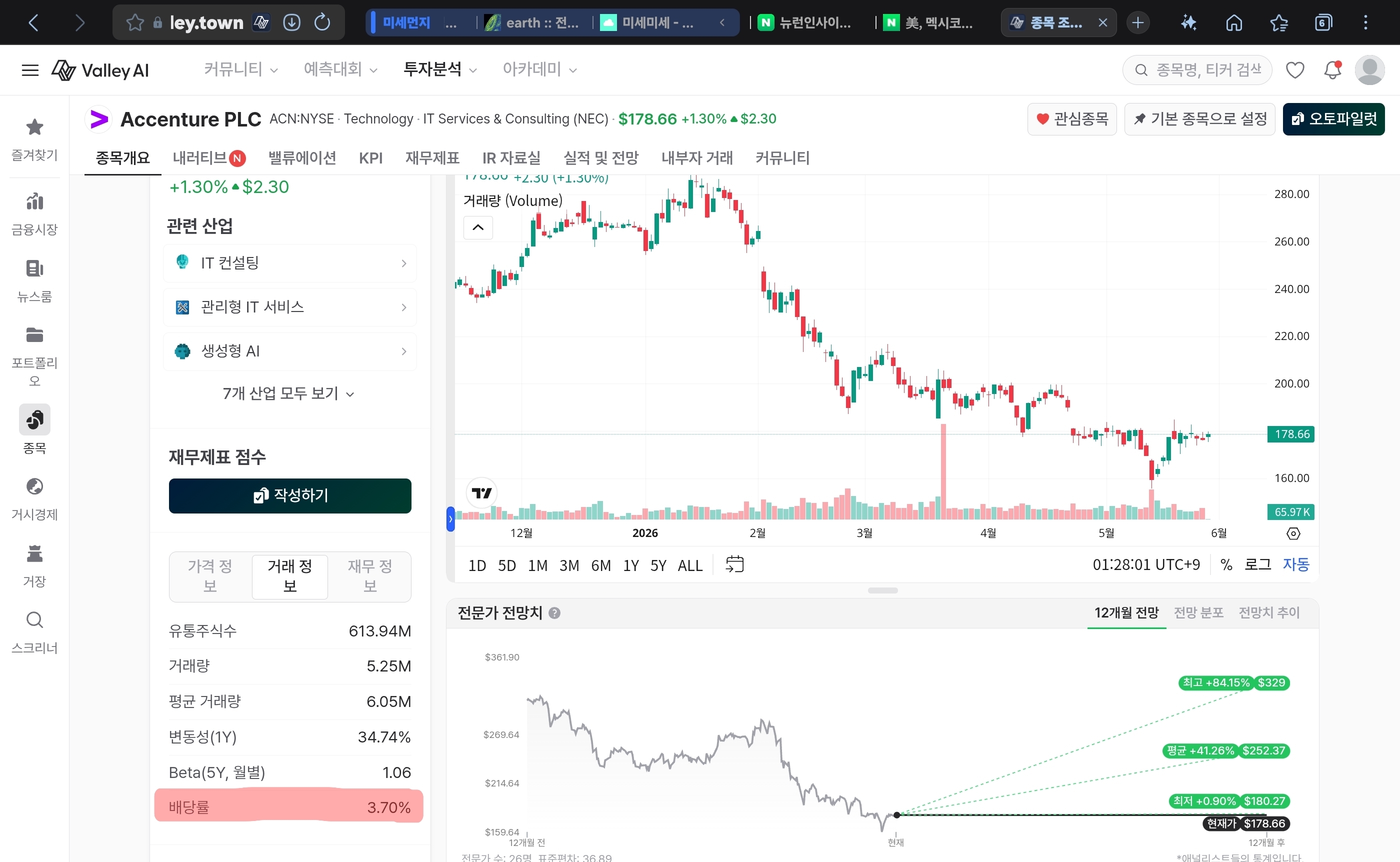1400x862 pixels.
Task: Open the browser AI sparkle icon
Action: point(1188,23)
